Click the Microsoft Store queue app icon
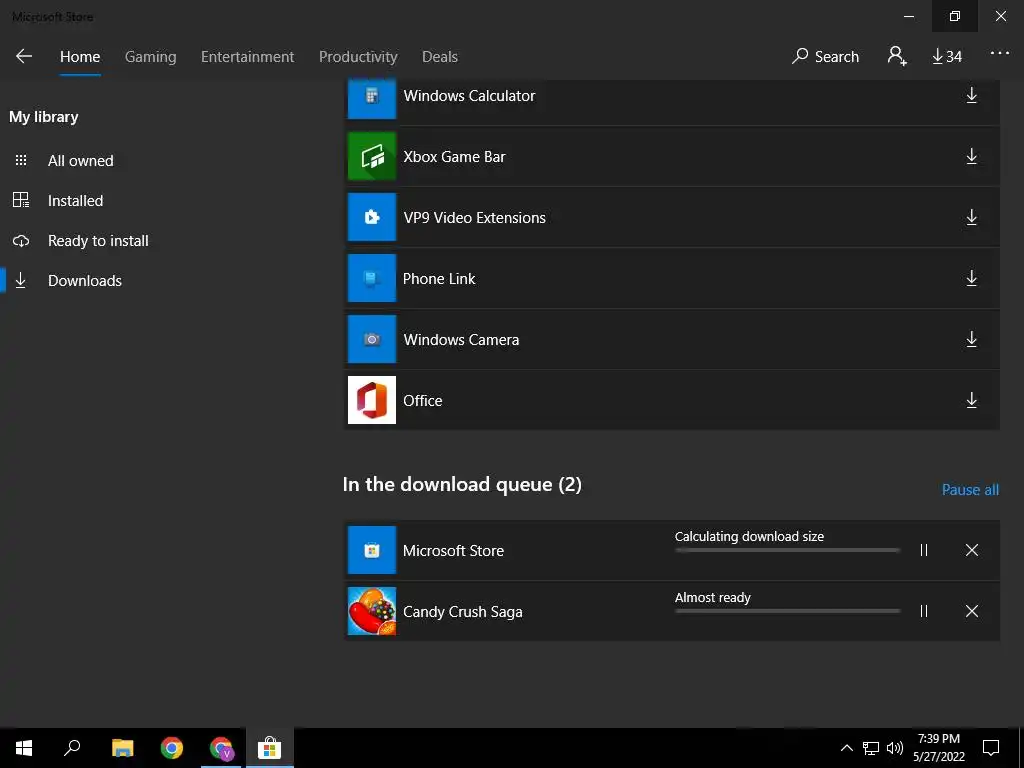 coord(372,551)
